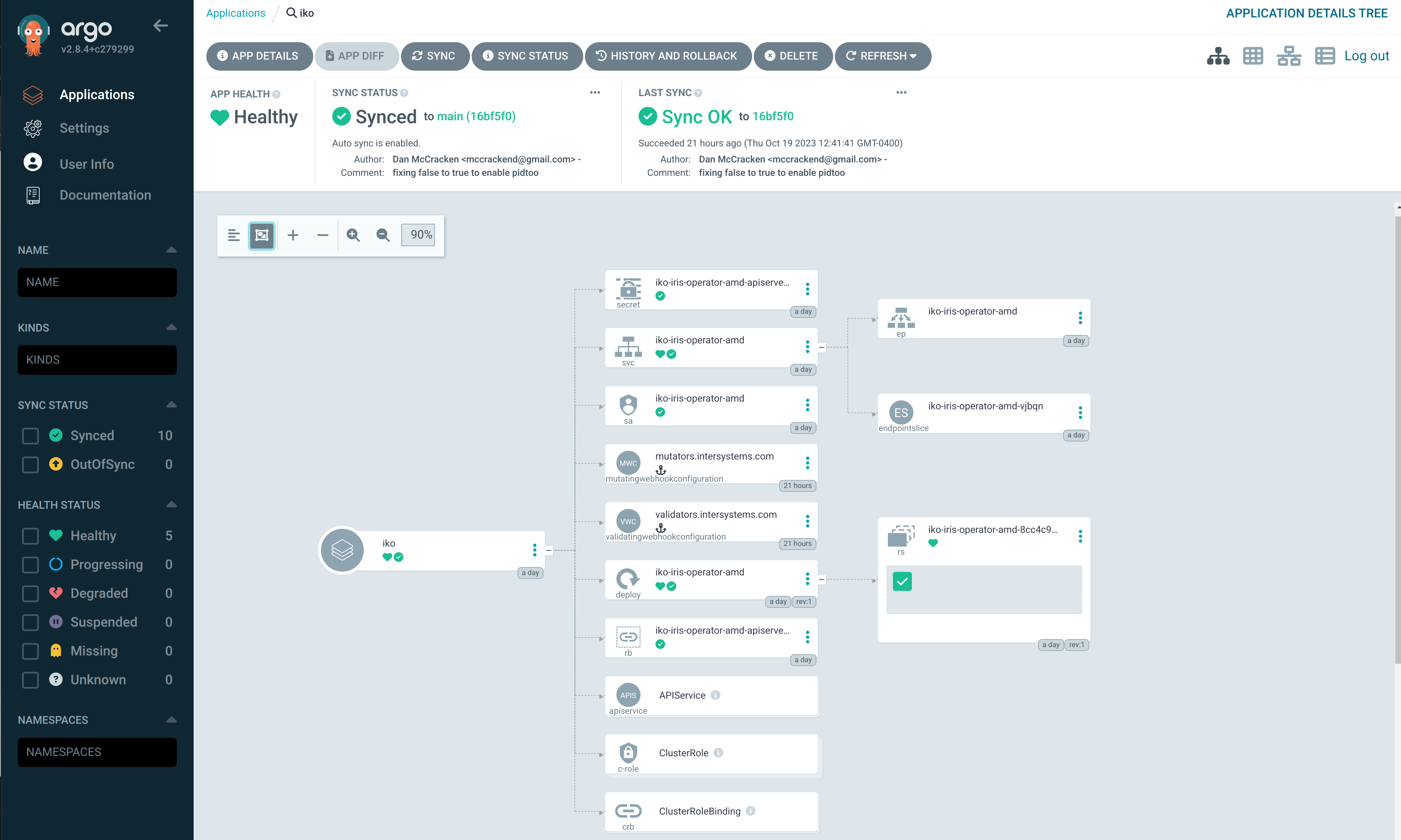Focus the Namespaces filter input
This screenshot has width=1401, height=840.
tap(97, 752)
